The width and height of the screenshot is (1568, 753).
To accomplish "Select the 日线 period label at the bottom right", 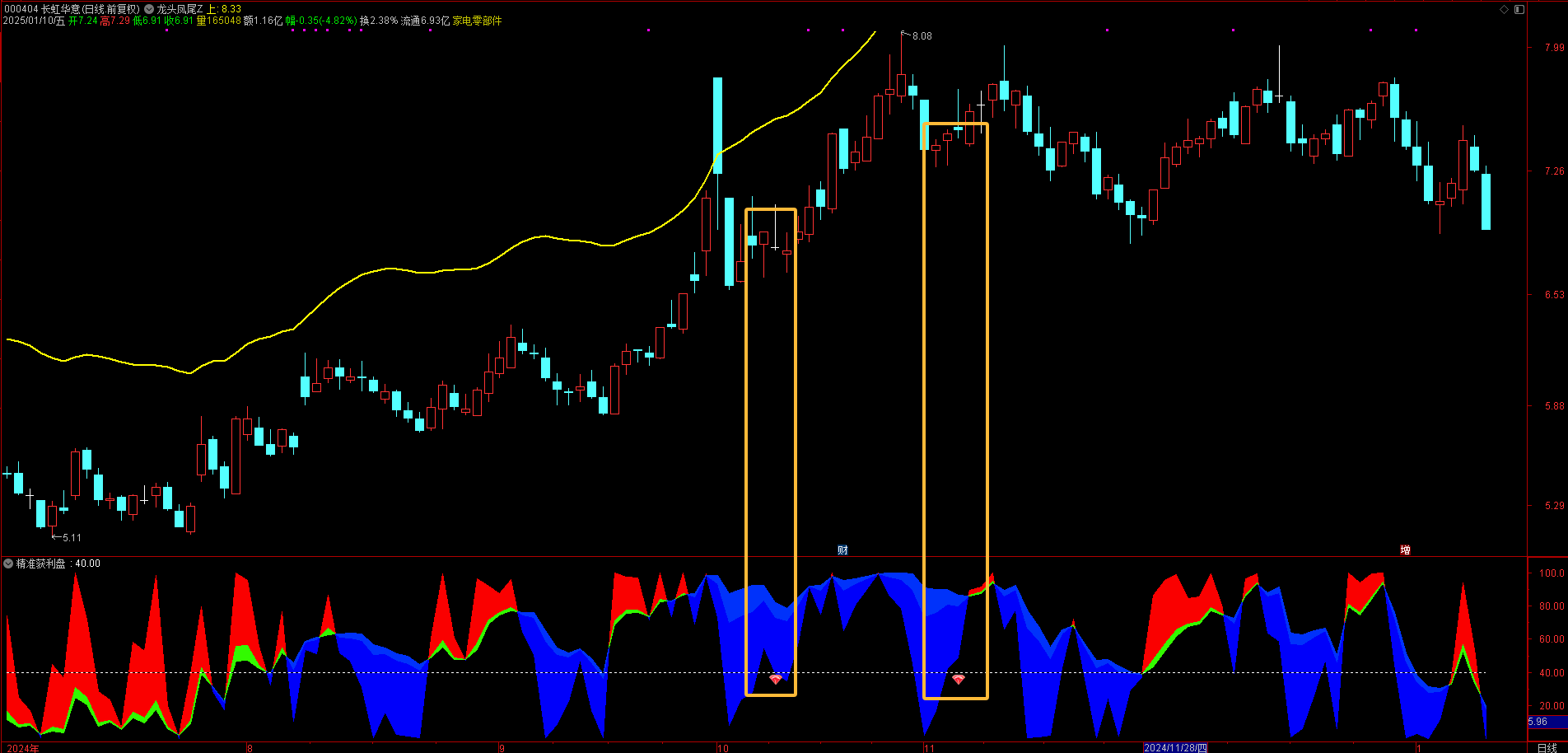I will click(x=1547, y=747).
